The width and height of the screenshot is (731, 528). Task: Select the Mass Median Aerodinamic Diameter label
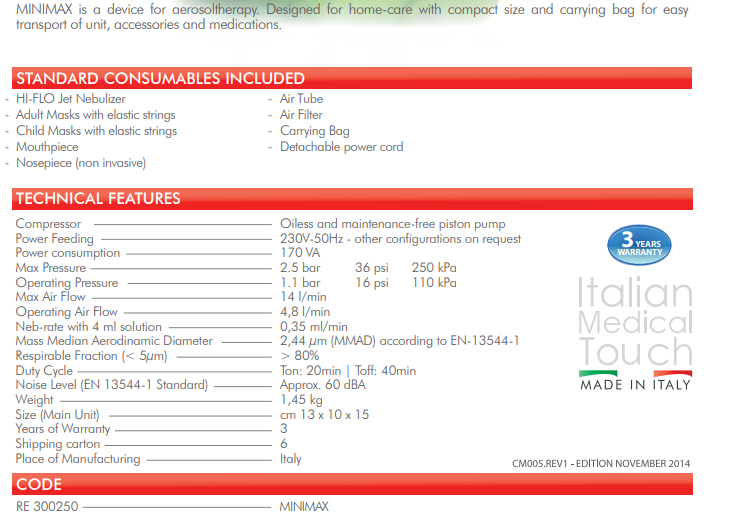tap(114, 341)
